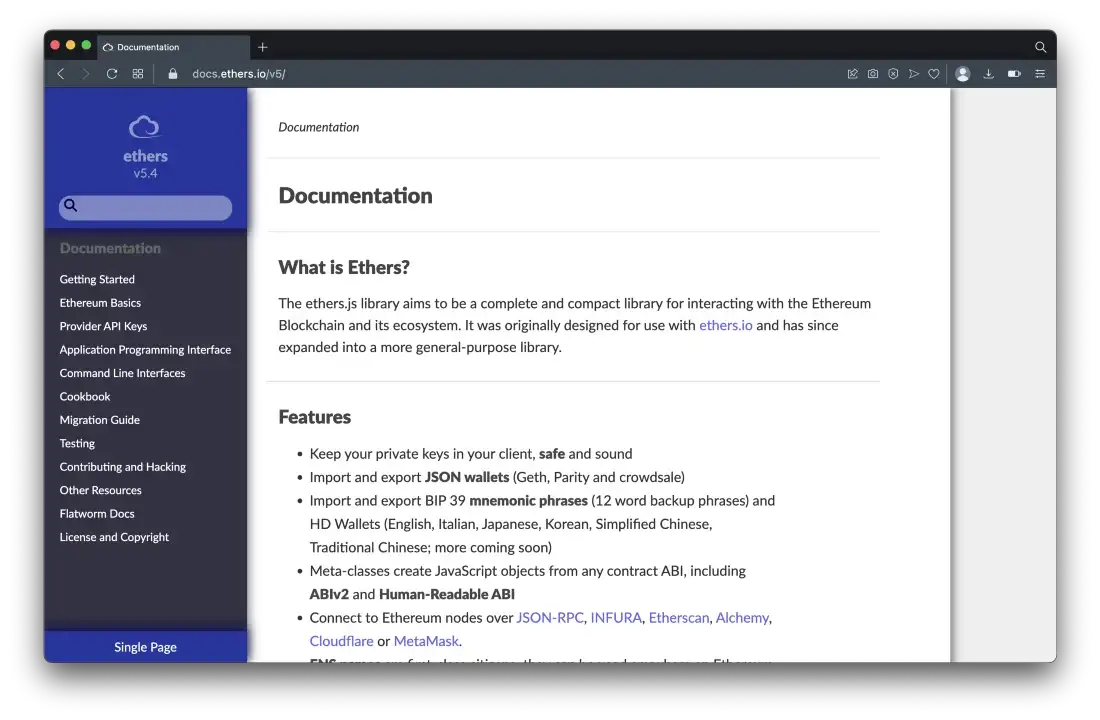
Task: Click the search magnifier in tab bar
Action: (x=1040, y=47)
